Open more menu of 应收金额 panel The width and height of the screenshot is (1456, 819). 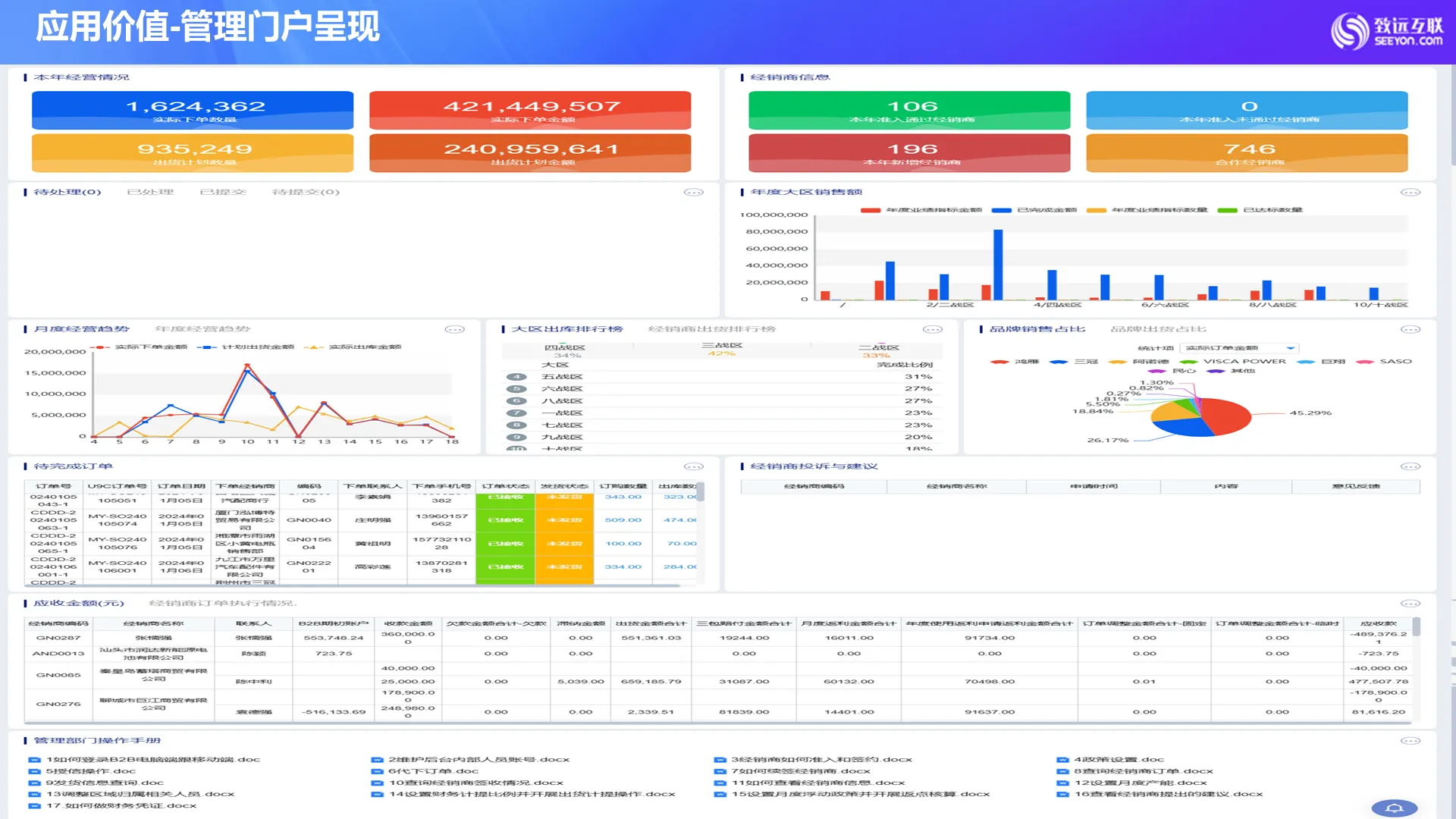(1410, 604)
